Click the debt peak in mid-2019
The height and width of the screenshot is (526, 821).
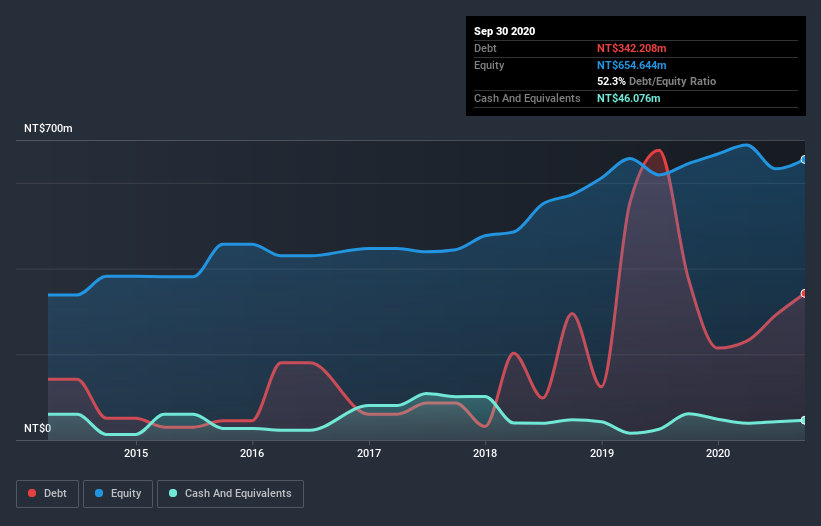pyautogui.click(x=658, y=151)
